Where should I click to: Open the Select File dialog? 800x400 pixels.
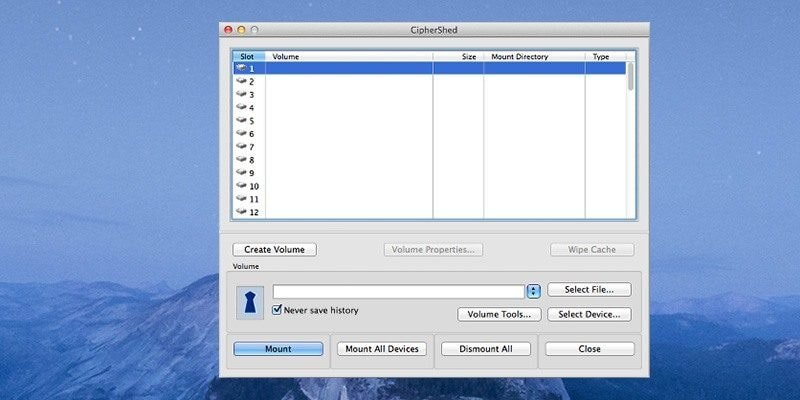click(x=589, y=290)
